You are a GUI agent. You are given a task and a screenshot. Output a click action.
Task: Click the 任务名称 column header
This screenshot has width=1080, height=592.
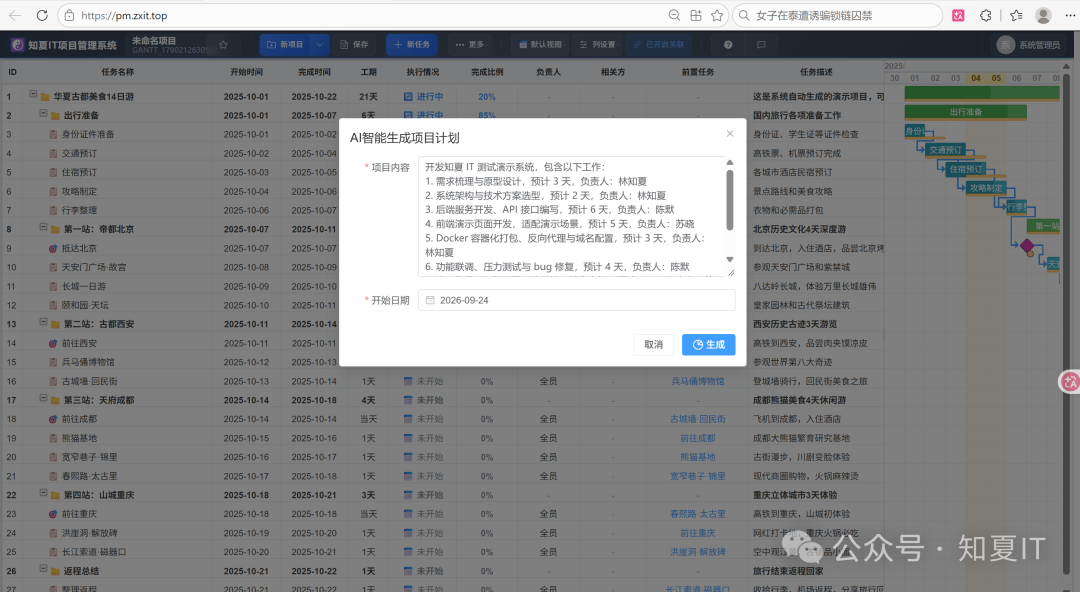(118, 72)
